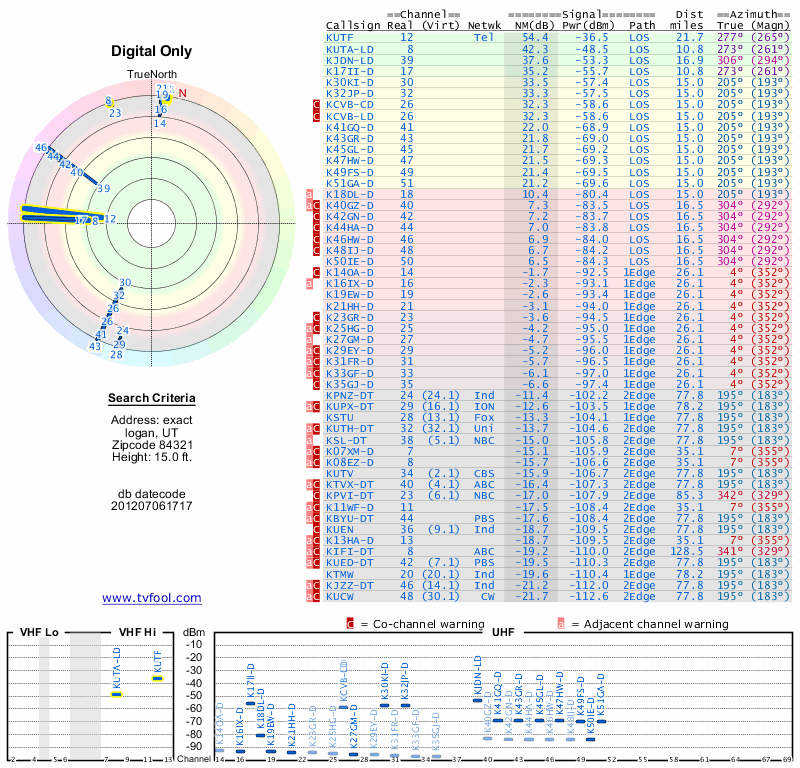
Task: Select the KJZZ-DT callsign
Action: coord(350,585)
